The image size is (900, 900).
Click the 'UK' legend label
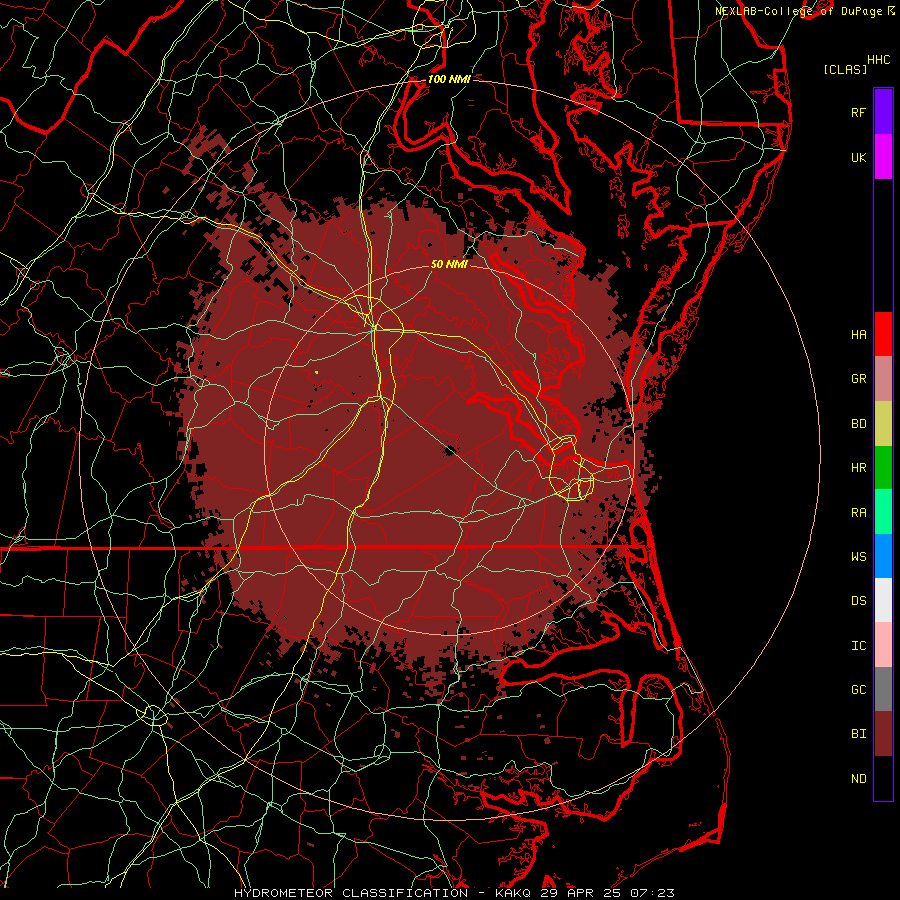pyautogui.click(x=858, y=157)
